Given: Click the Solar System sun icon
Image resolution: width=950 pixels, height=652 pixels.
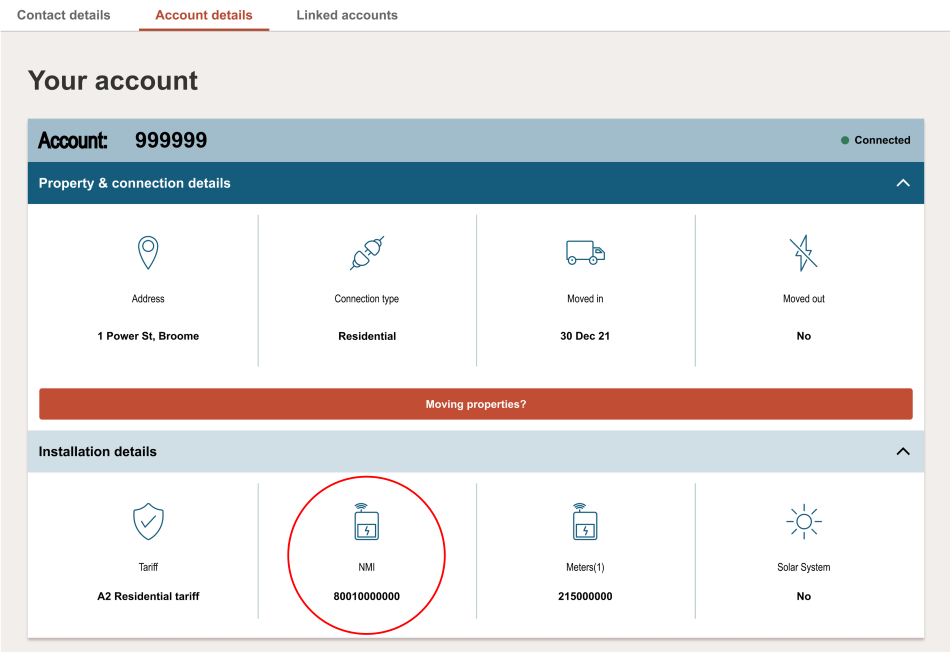Looking at the screenshot, I should [x=803, y=521].
